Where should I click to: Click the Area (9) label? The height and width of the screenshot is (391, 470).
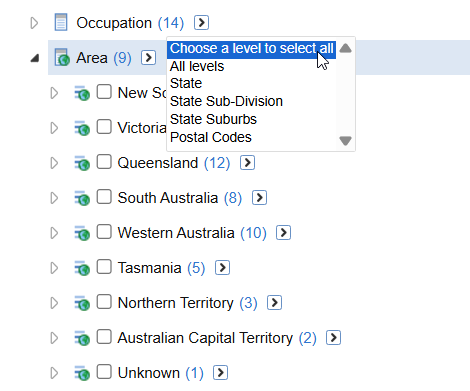pyautogui.click(x=104, y=58)
